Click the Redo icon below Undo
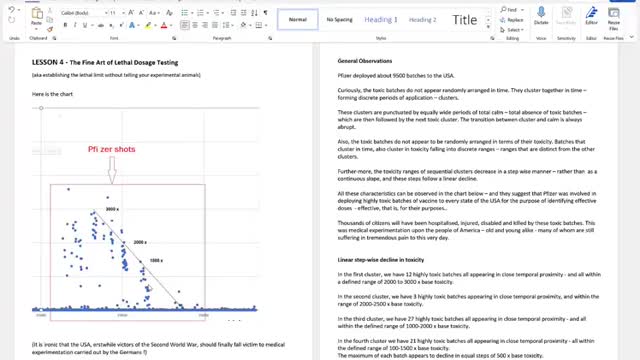 11,20
